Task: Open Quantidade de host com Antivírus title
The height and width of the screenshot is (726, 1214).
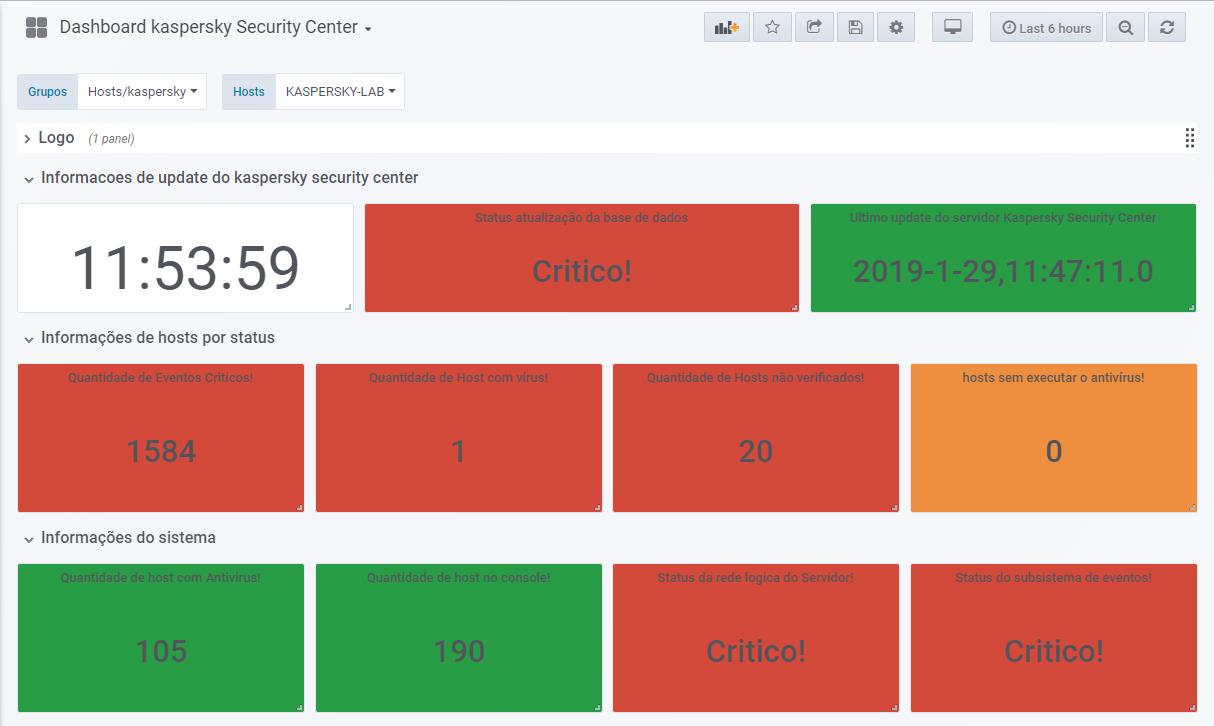Action: 160,577
